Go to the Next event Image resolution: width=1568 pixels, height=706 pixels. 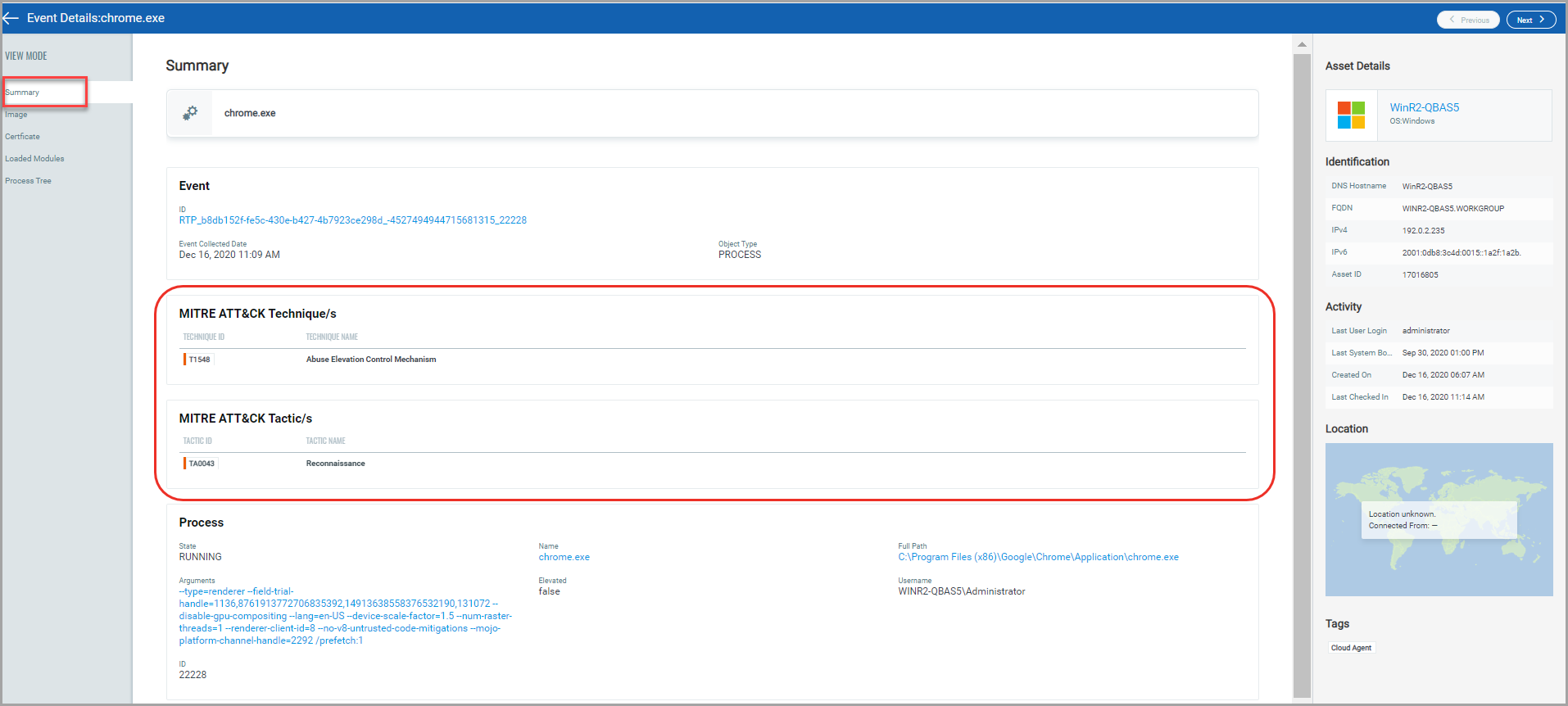1530,20
